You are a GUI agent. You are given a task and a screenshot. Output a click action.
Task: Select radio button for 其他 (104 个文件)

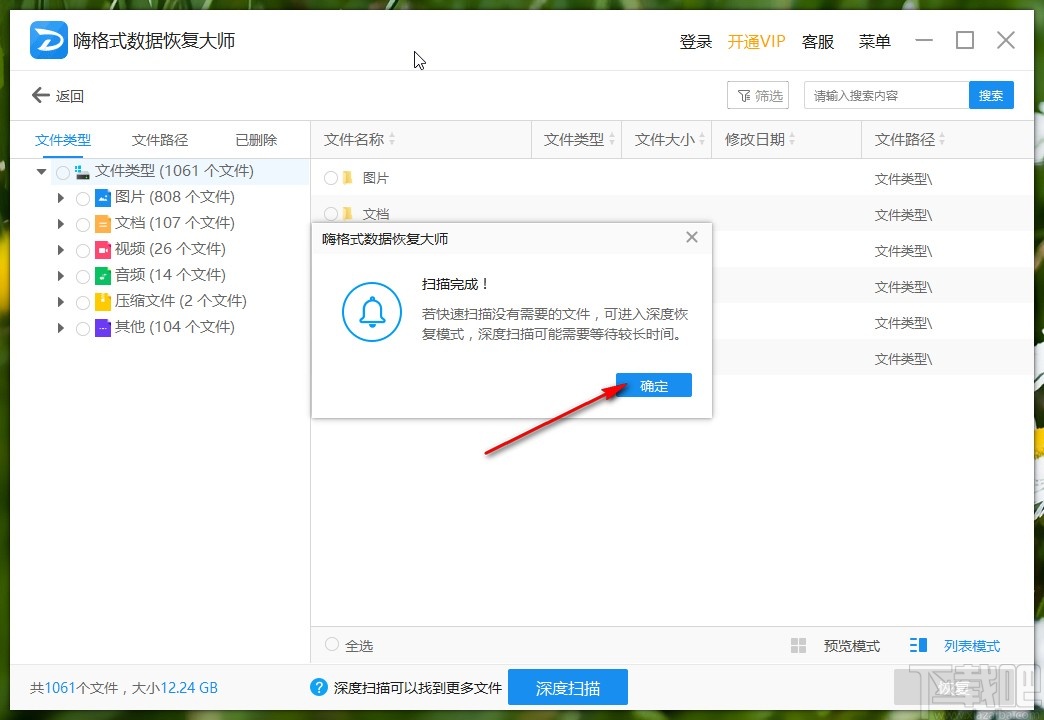pos(83,328)
